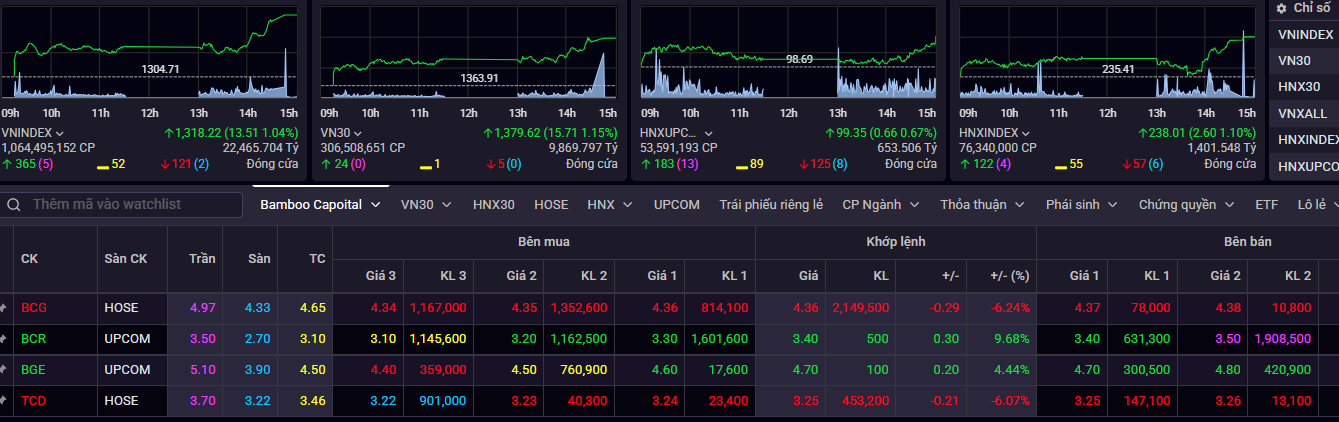Expand the VNINDEX chart selector dropdown
The image size is (1339, 422).
(59, 133)
